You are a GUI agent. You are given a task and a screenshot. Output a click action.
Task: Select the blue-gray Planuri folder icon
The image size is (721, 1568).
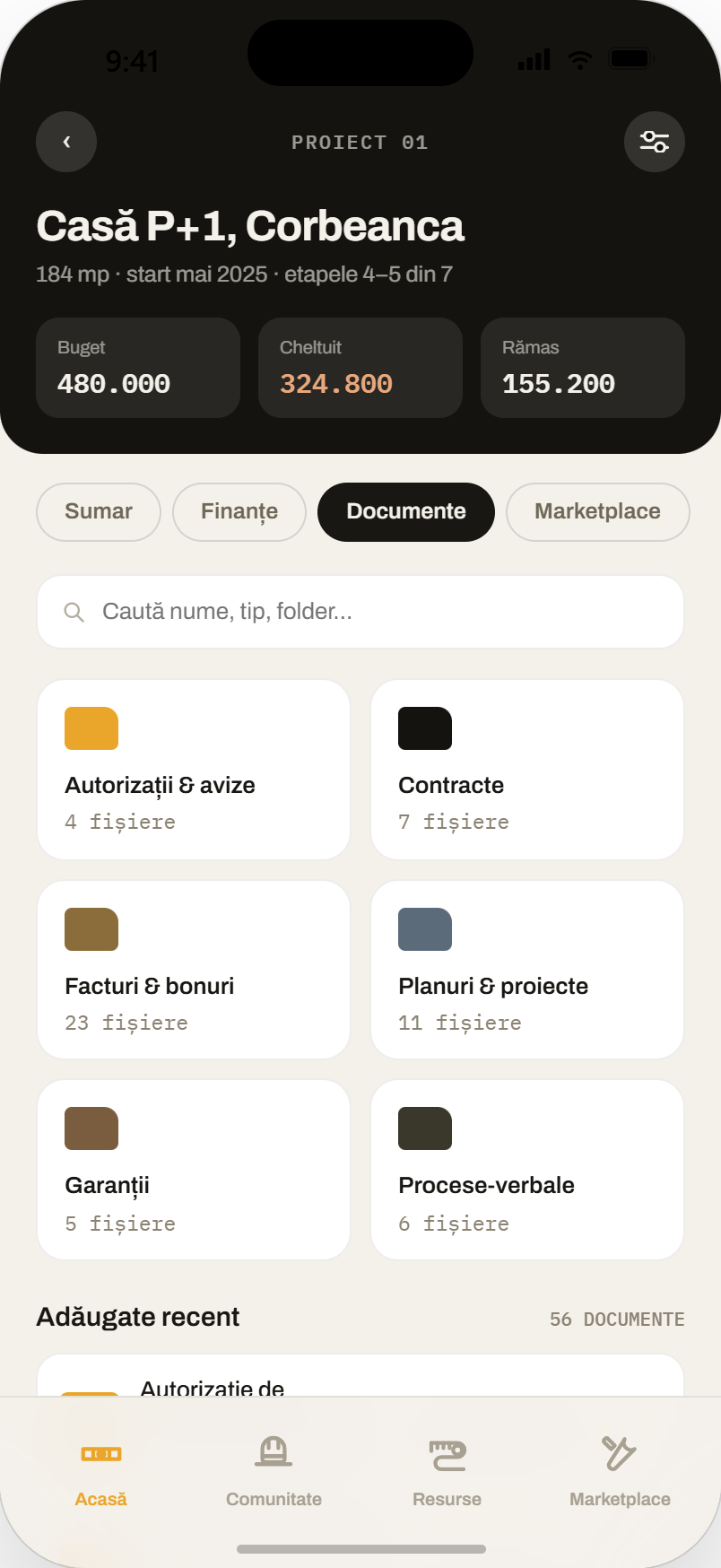click(x=425, y=929)
